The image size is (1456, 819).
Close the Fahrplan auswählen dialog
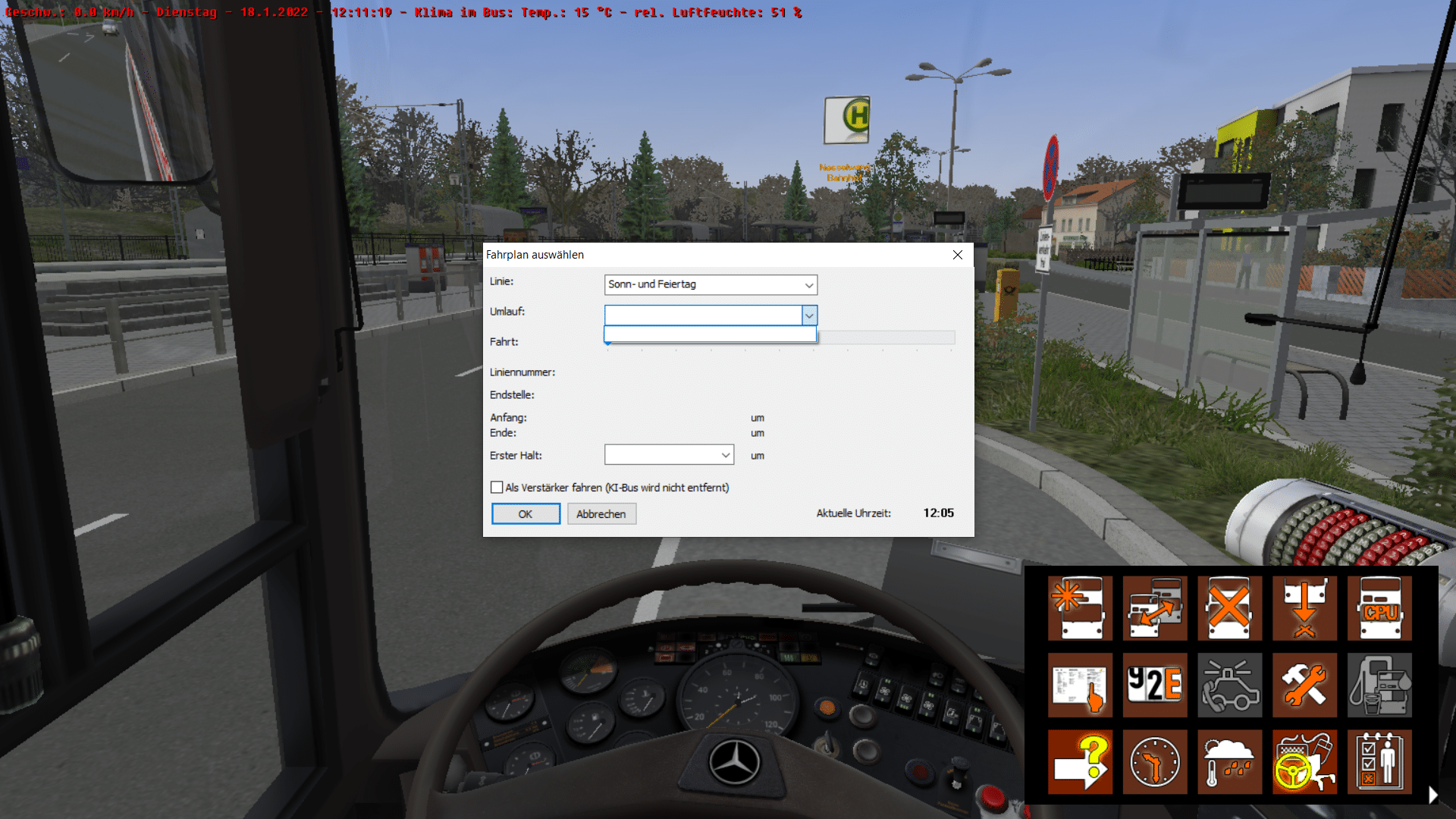pyautogui.click(x=958, y=255)
